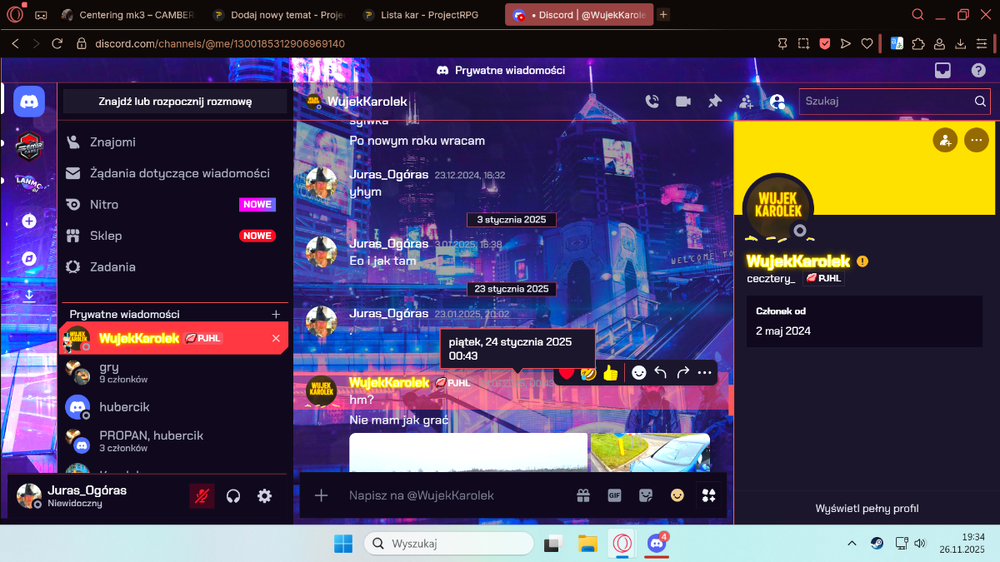Screen dimensions: 1000x562
Task: Open more options on profile banner
Action: 976,140
